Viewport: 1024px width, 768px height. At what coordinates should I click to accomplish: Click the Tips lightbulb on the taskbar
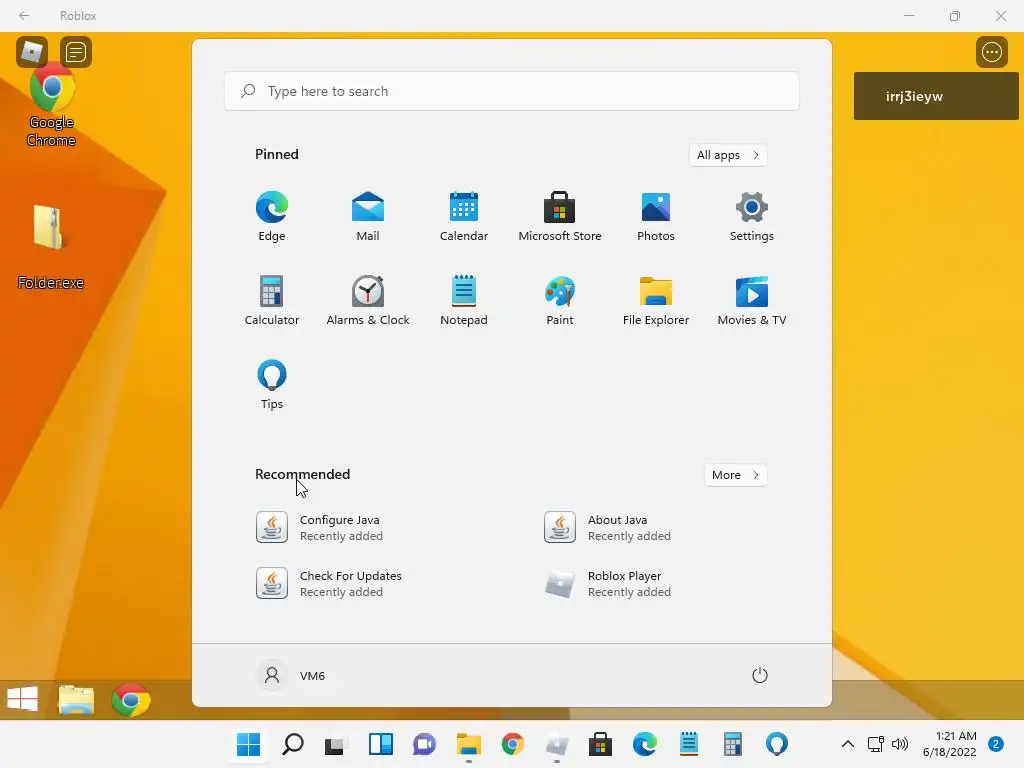(776, 744)
